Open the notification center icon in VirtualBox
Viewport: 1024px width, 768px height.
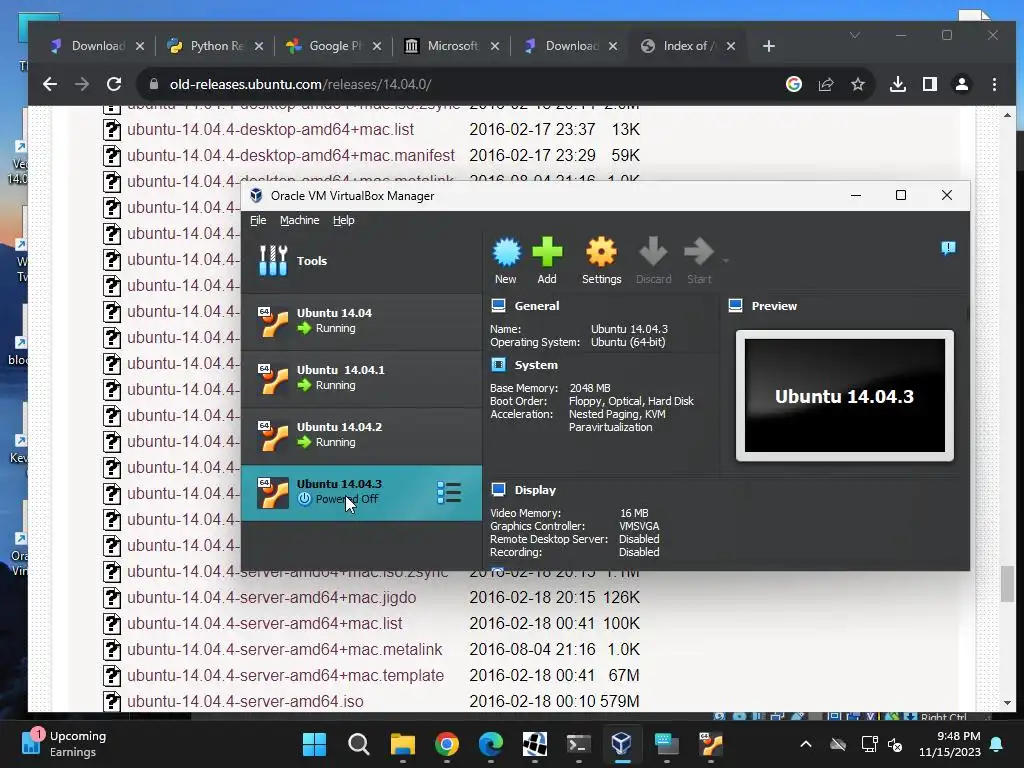point(948,248)
